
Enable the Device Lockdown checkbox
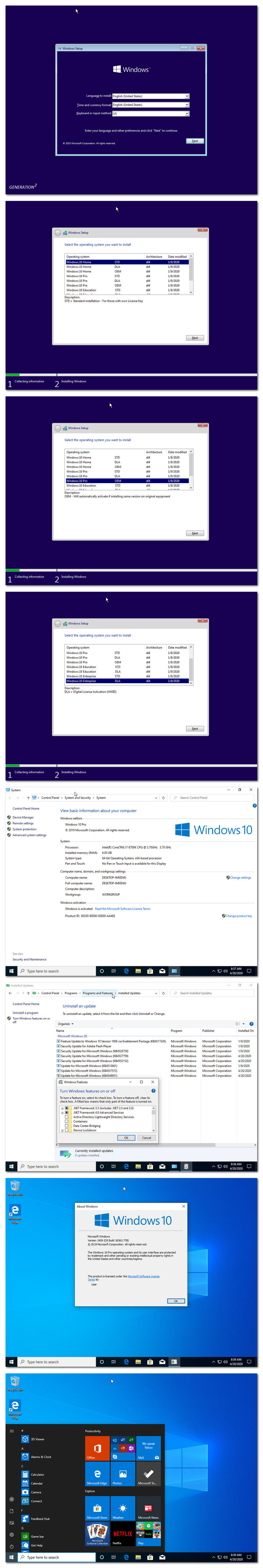click(x=67, y=1130)
